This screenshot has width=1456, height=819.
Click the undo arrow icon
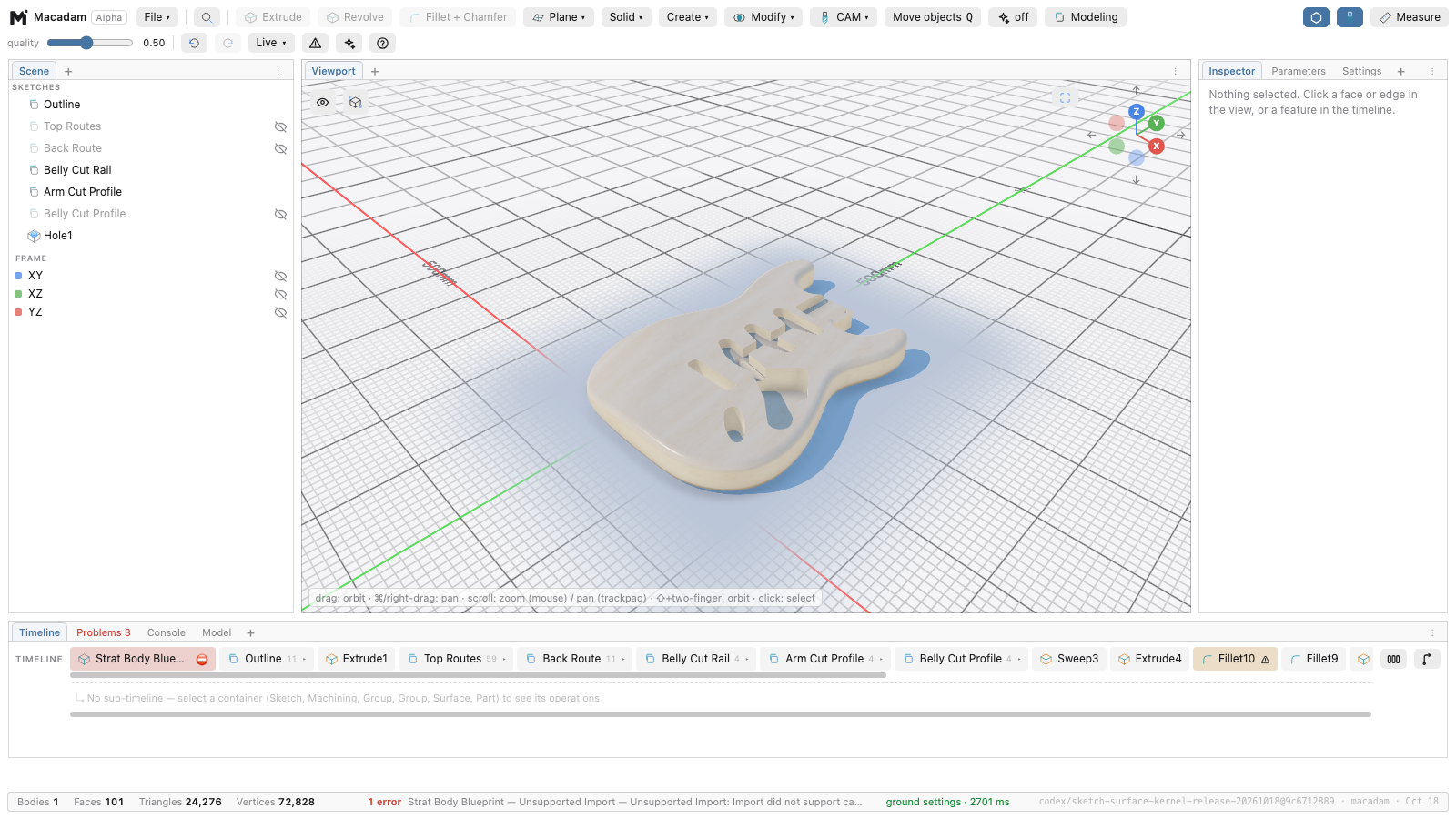194,43
